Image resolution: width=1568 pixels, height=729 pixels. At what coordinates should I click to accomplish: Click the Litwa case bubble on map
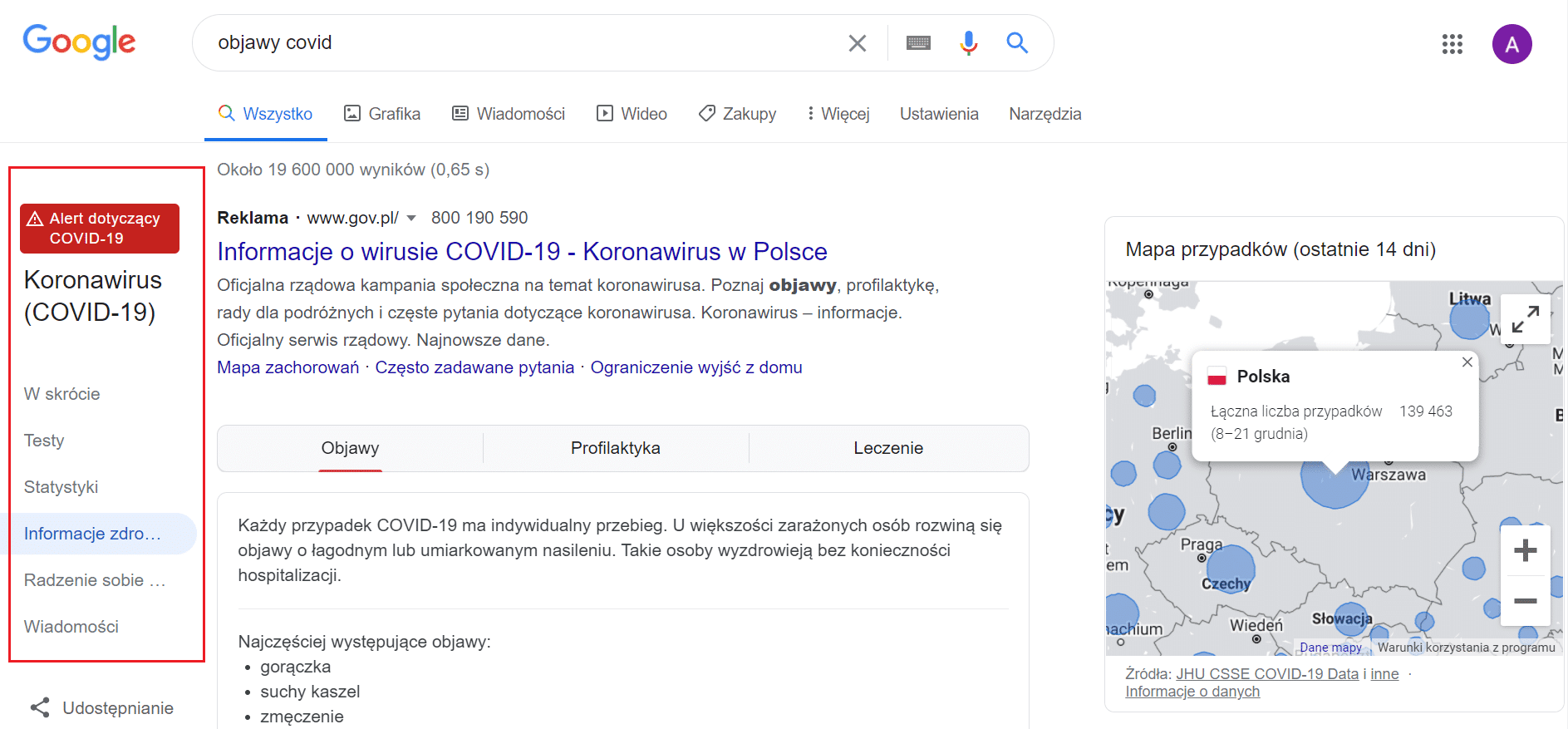coord(1469,318)
